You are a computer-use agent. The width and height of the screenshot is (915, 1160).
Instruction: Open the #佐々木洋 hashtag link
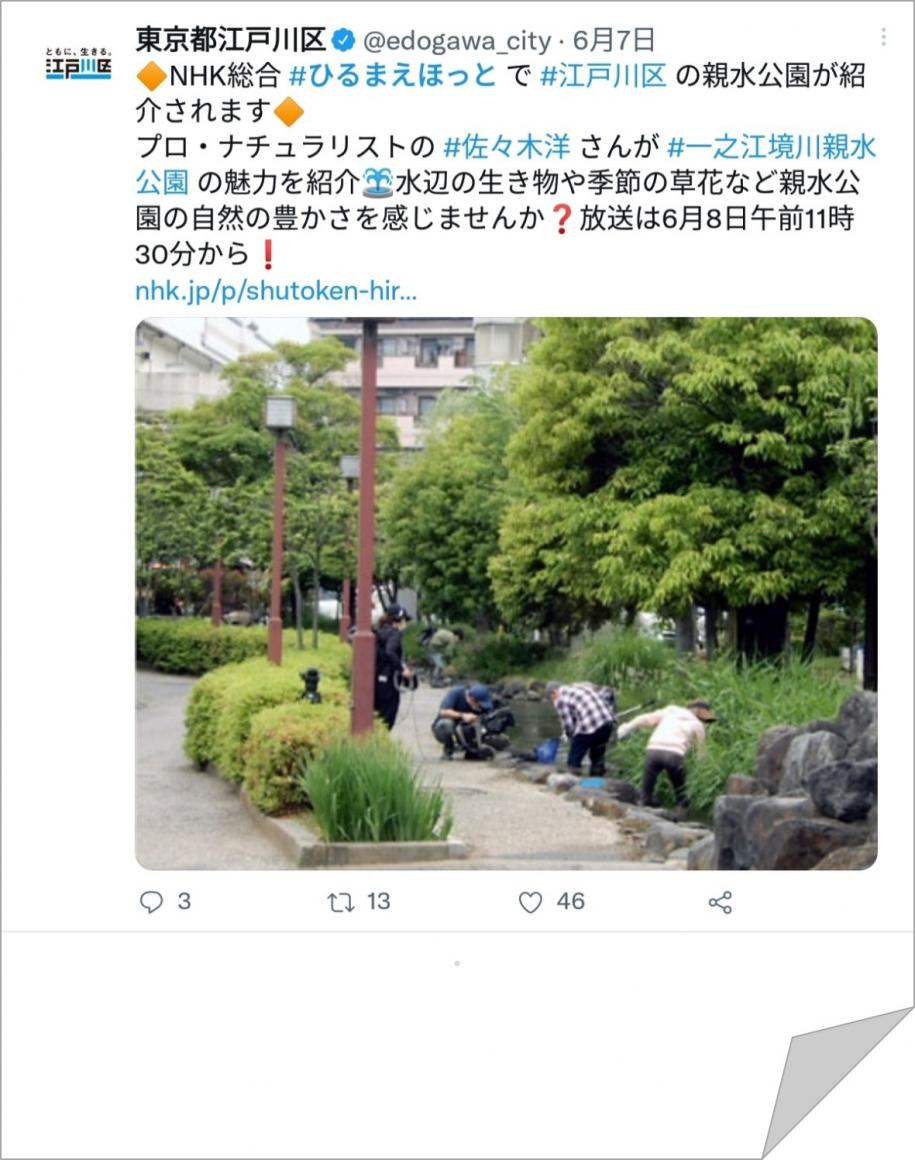[x=507, y=147]
